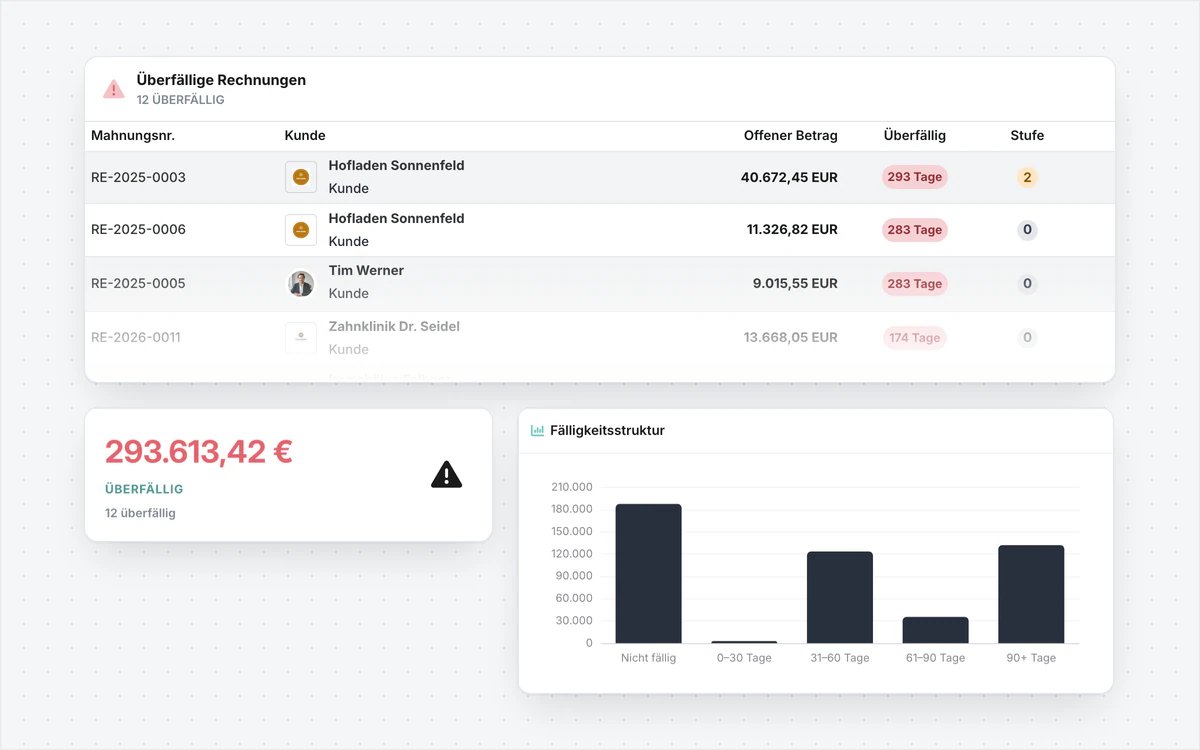The width and height of the screenshot is (1200, 750).
Task: Click the 11.326,82 EUR amount
Action: pos(792,230)
